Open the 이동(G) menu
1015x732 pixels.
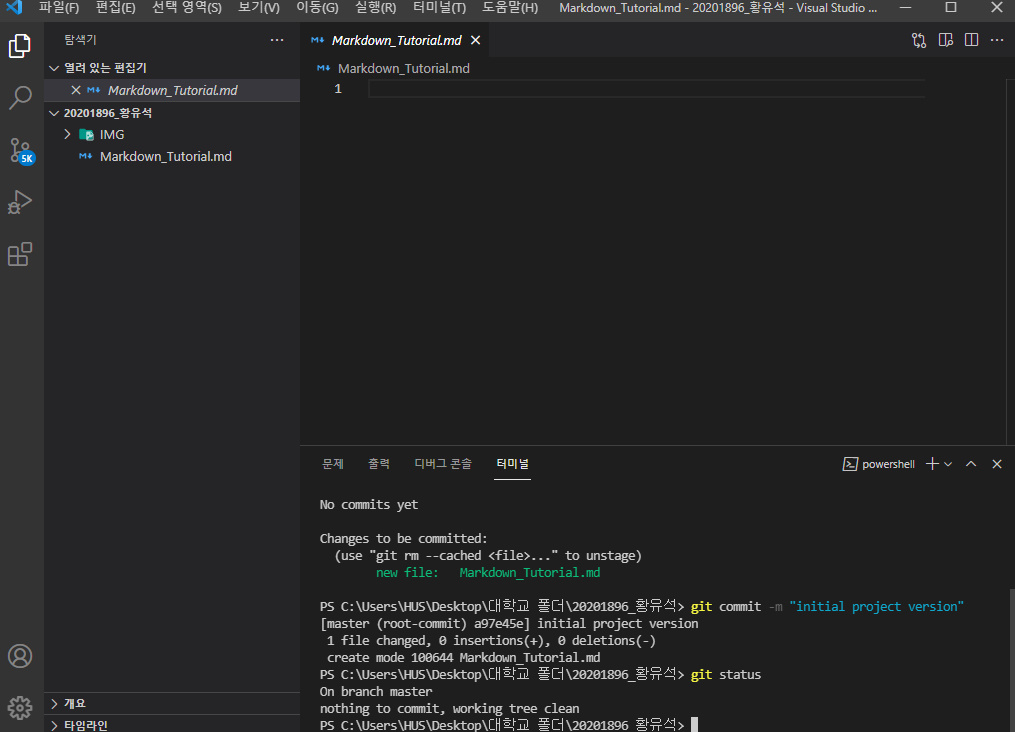tap(317, 8)
